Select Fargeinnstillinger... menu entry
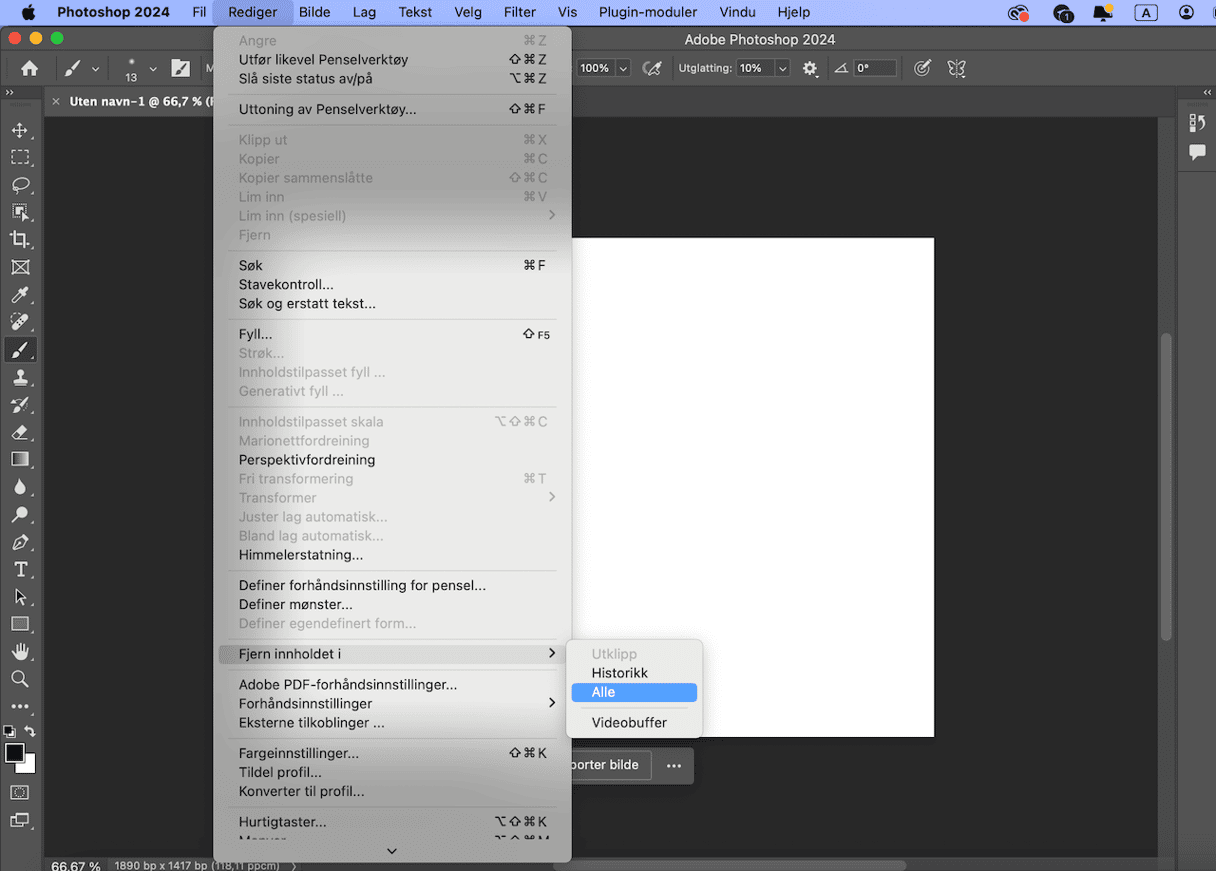Image resolution: width=1216 pixels, height=871 pixels. click(392, 753)
